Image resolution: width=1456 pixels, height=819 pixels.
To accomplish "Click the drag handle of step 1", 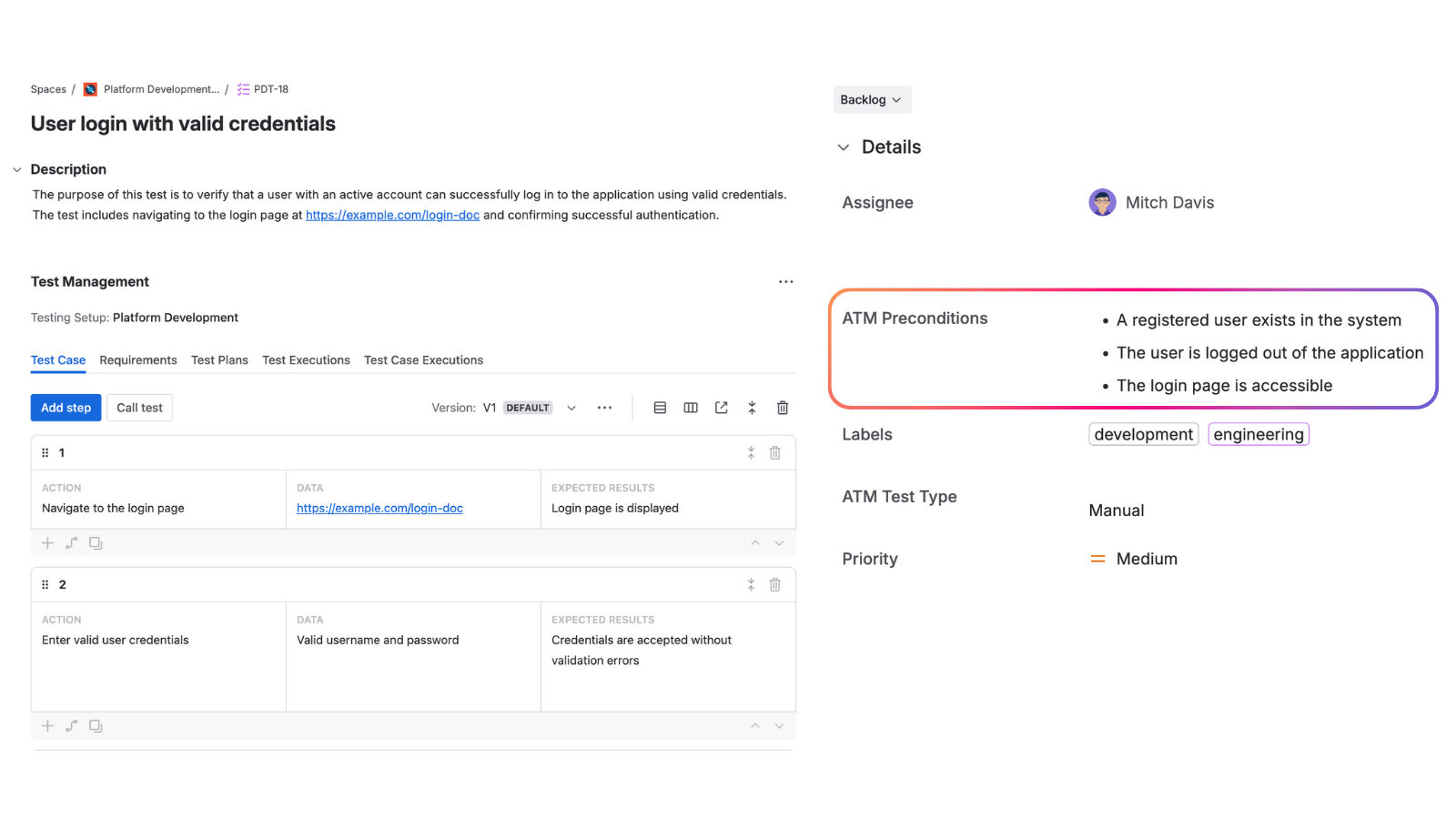I will click(x=45, y=452).
